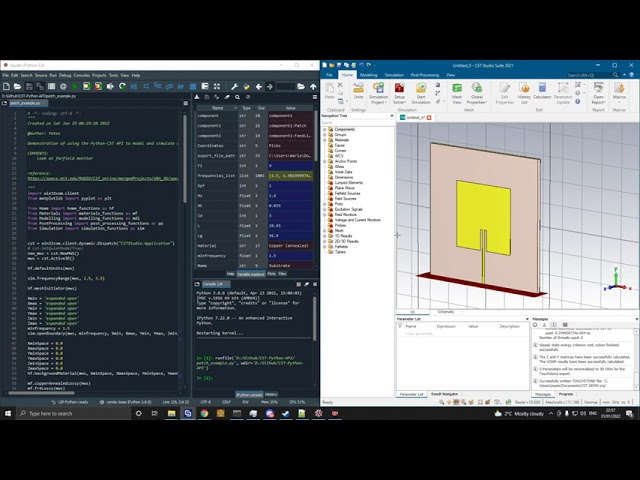This screenshot has height=480, width=640.
Task: Click CST's Save icon in quick access toolbar
Action: click(339, 65)
